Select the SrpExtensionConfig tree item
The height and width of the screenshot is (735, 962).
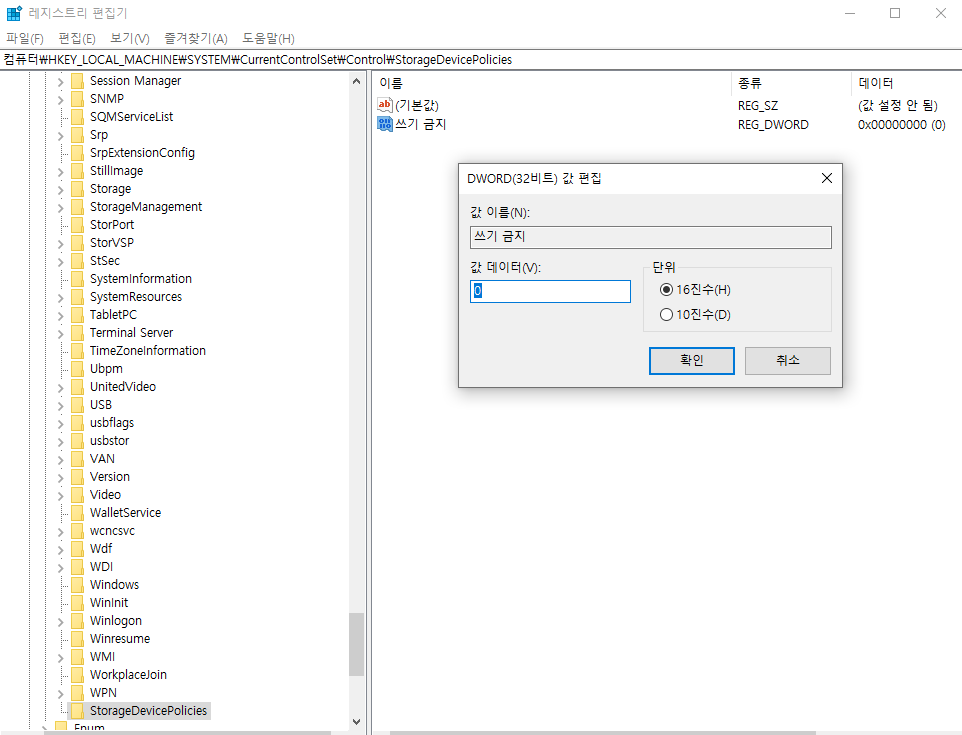[142, 153]
